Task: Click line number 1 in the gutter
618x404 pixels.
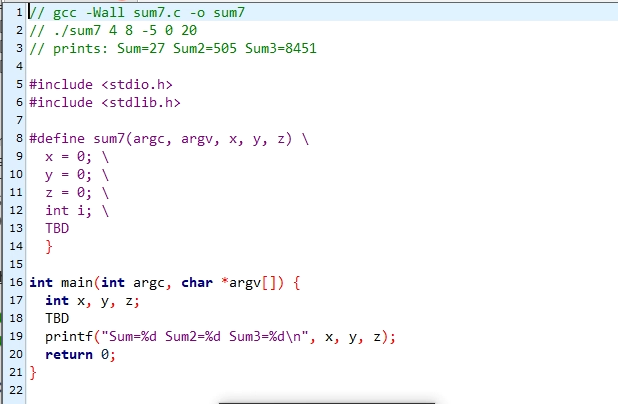Action: click(x=19, y=13)
